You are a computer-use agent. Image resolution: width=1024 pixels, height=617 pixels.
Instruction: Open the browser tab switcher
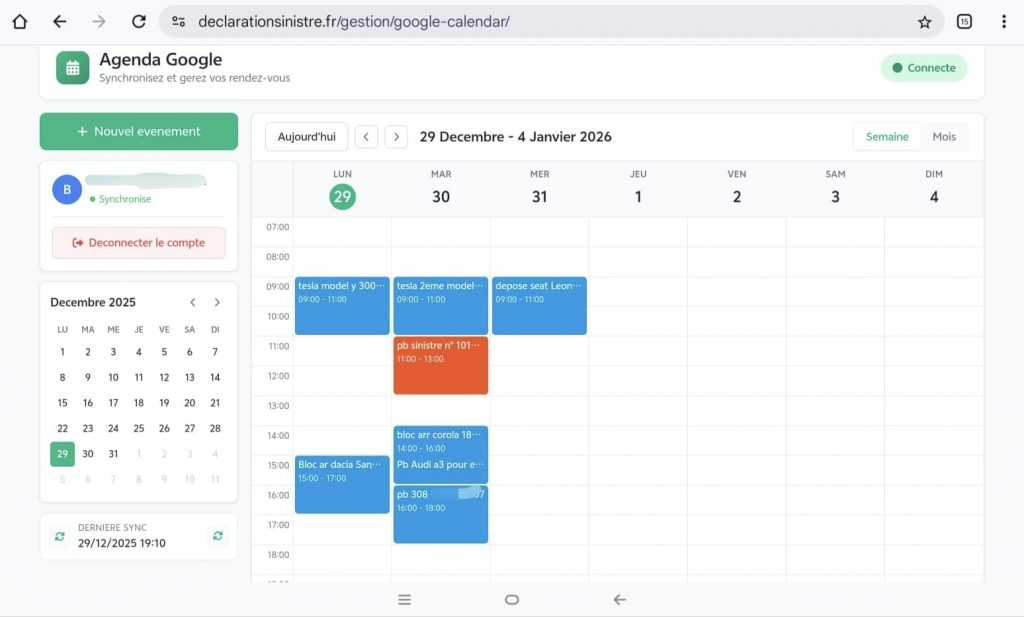[x=964, y=22]
